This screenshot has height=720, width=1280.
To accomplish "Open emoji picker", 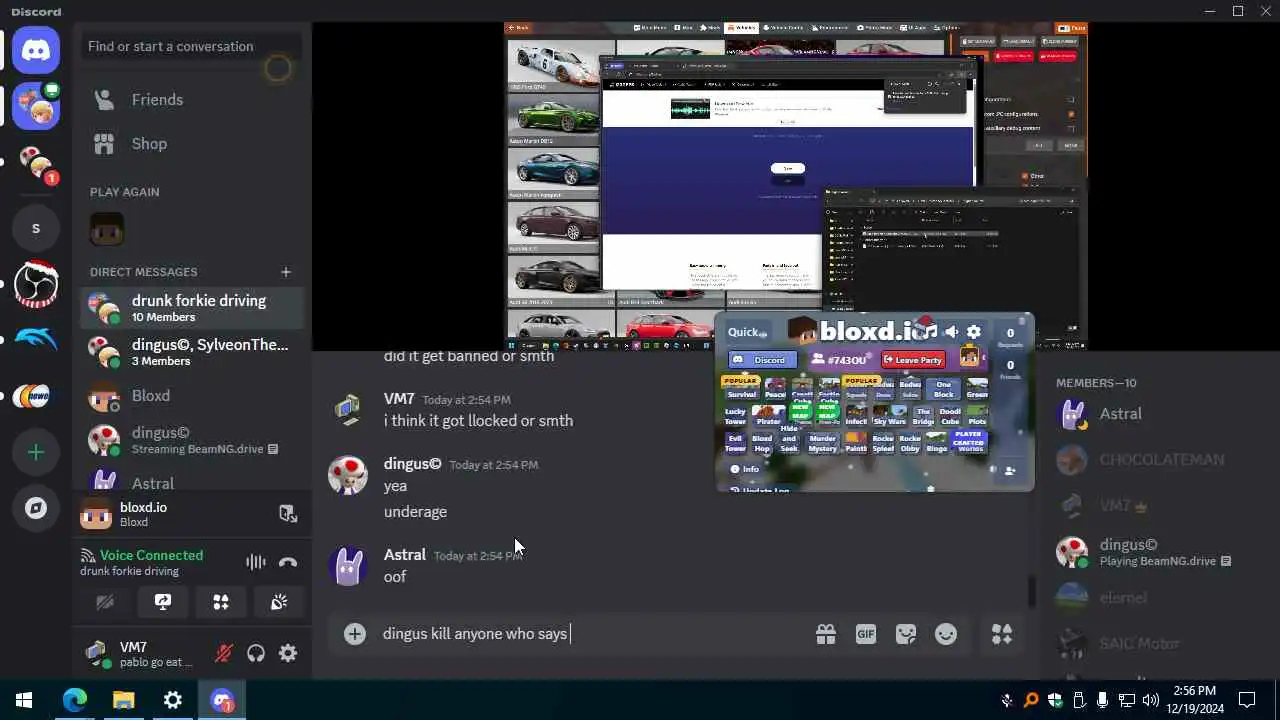I will pos(946,634).
